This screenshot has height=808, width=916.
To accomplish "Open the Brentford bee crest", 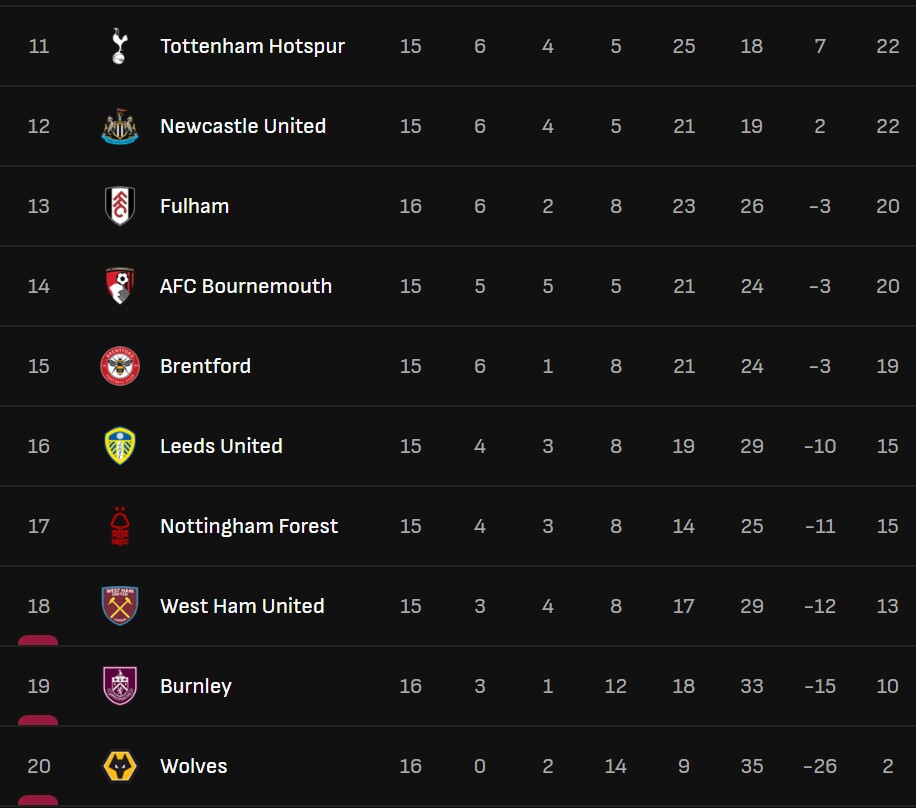I will (120, 366).
